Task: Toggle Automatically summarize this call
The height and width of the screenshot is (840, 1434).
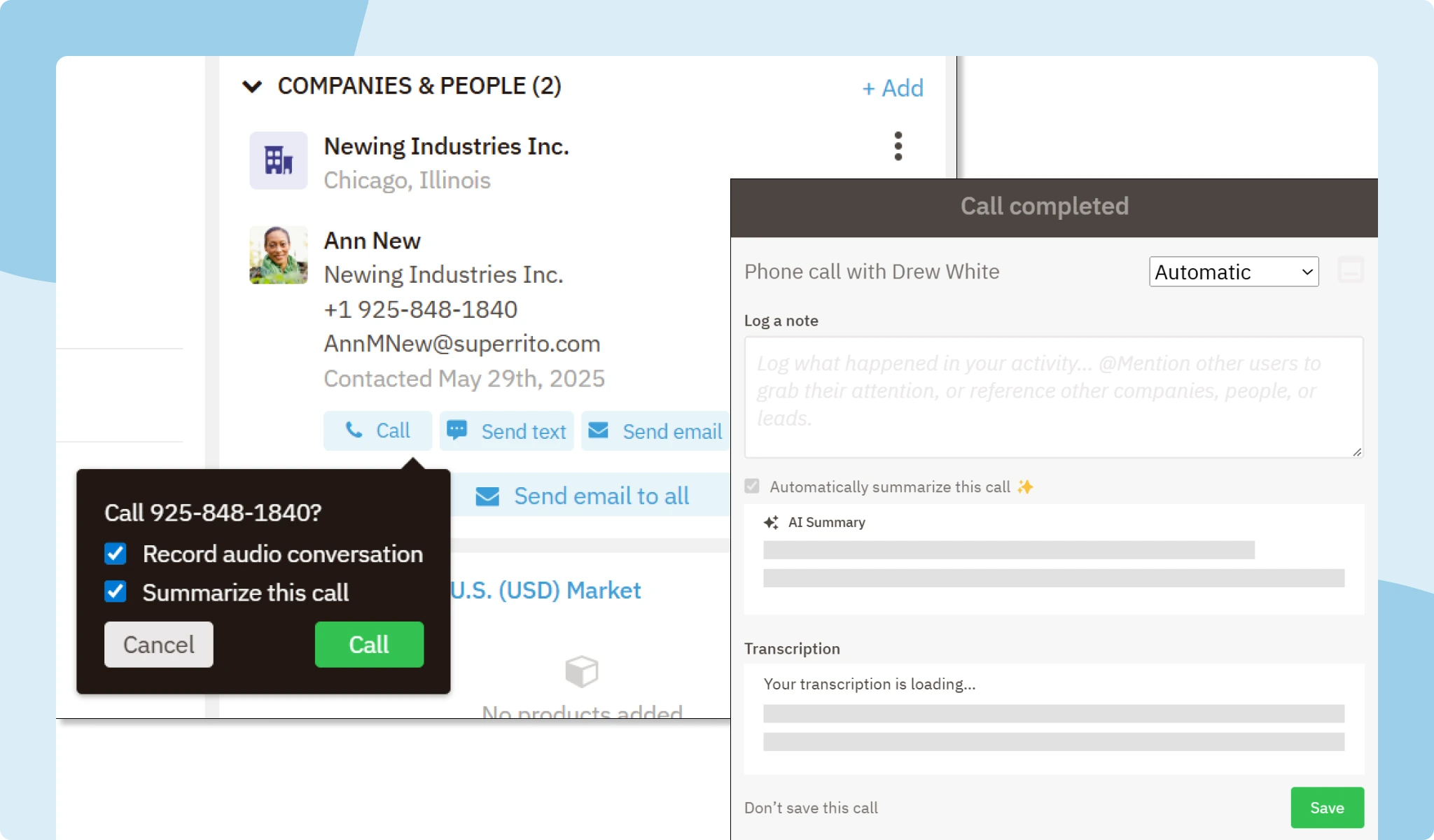Action: tap(752, 486)
